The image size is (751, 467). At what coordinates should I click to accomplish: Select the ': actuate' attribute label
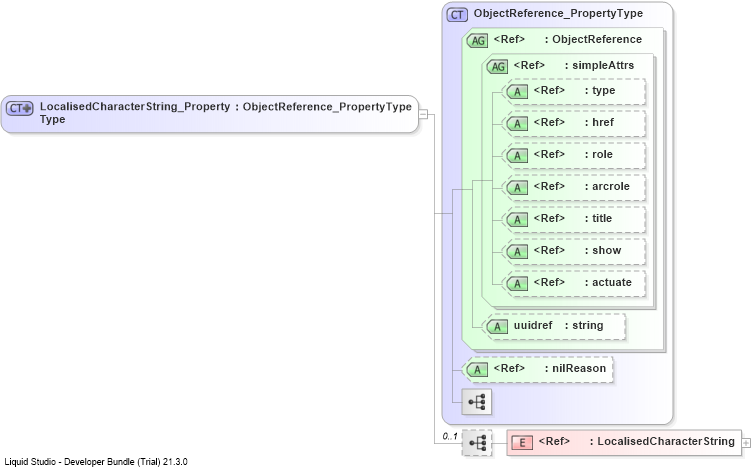coord(608,283)
